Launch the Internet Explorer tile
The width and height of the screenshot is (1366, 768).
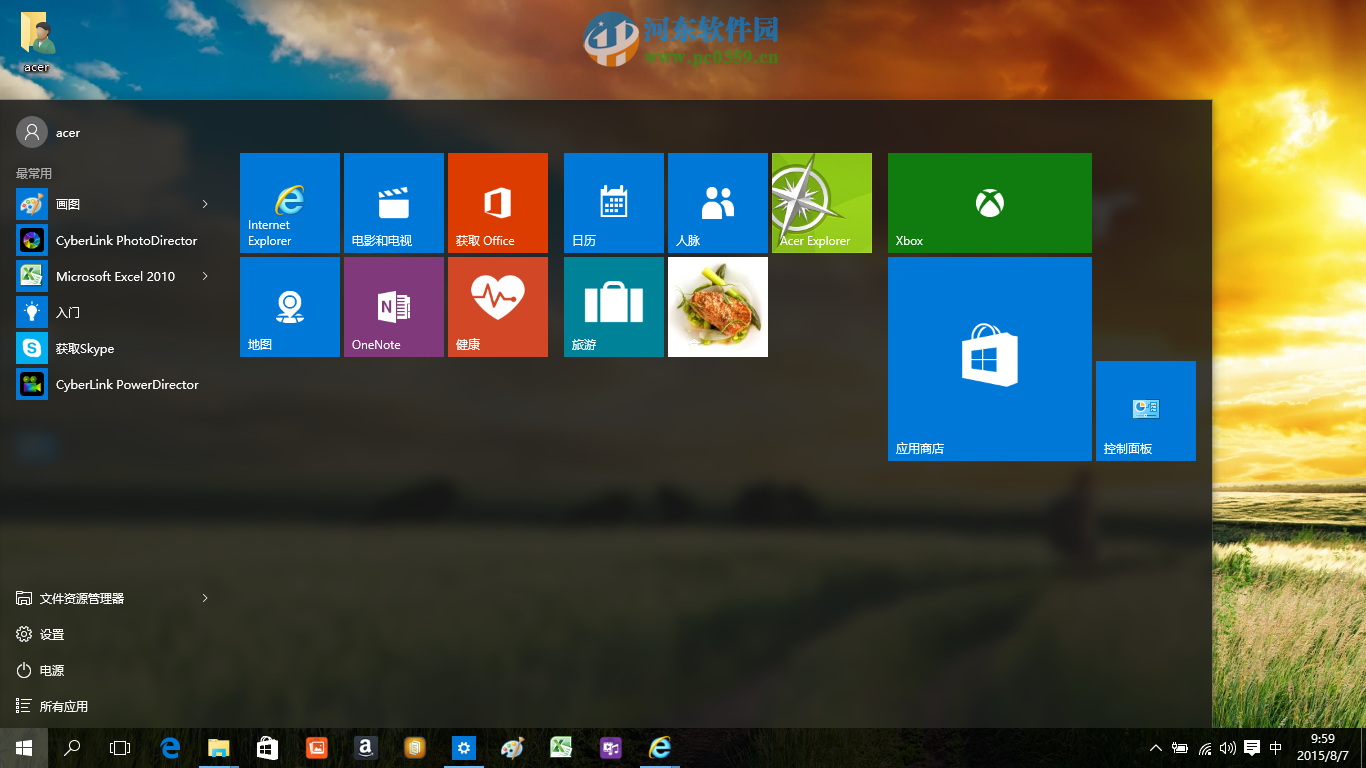pos(289,203)
